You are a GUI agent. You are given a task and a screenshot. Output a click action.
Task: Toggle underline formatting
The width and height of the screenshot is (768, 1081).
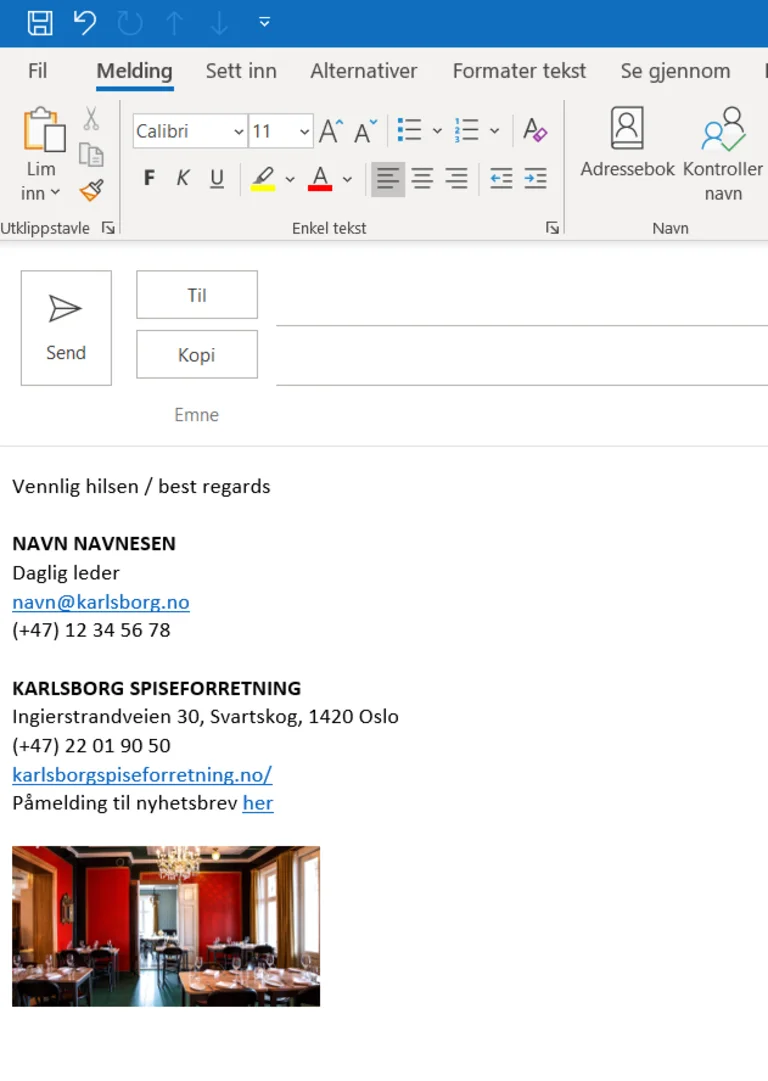[x=217, y=179]
